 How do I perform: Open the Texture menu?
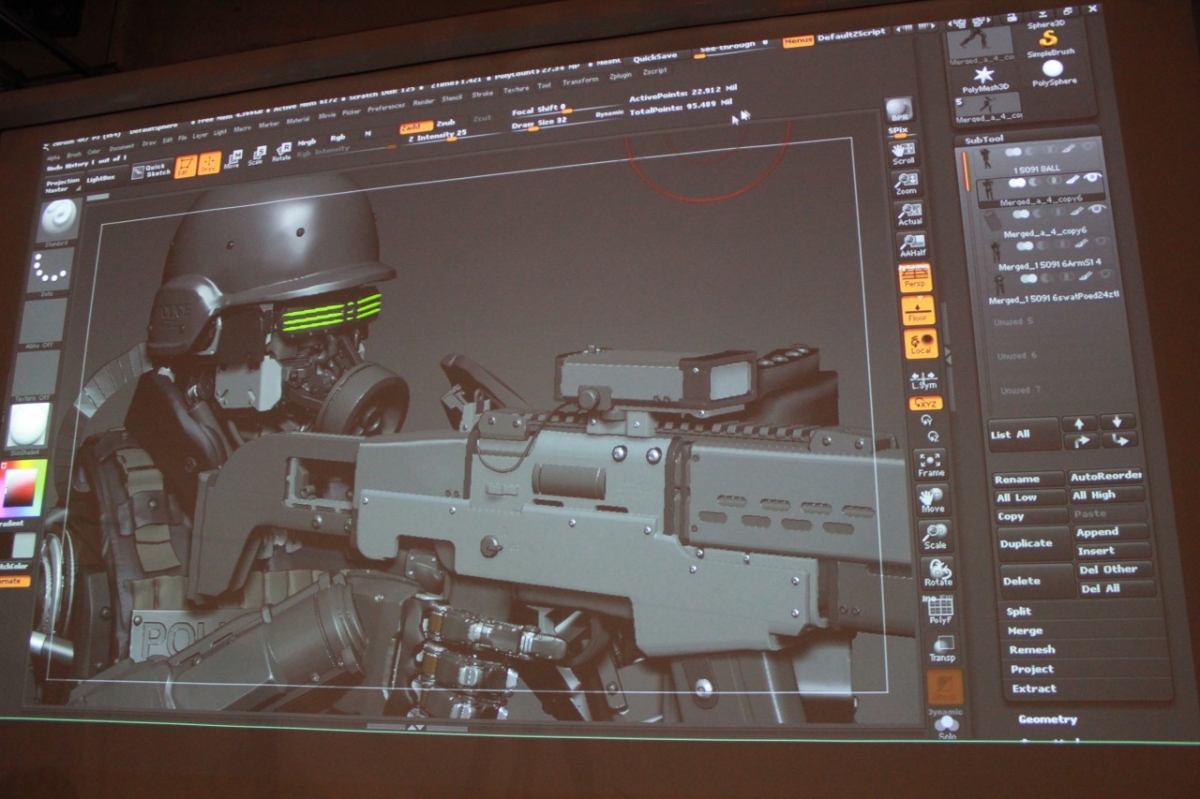pos(516,88)
